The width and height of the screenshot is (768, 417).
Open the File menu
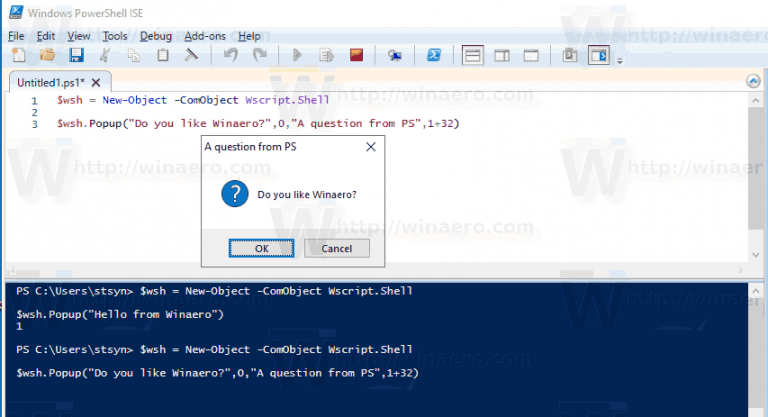point(16,36)
